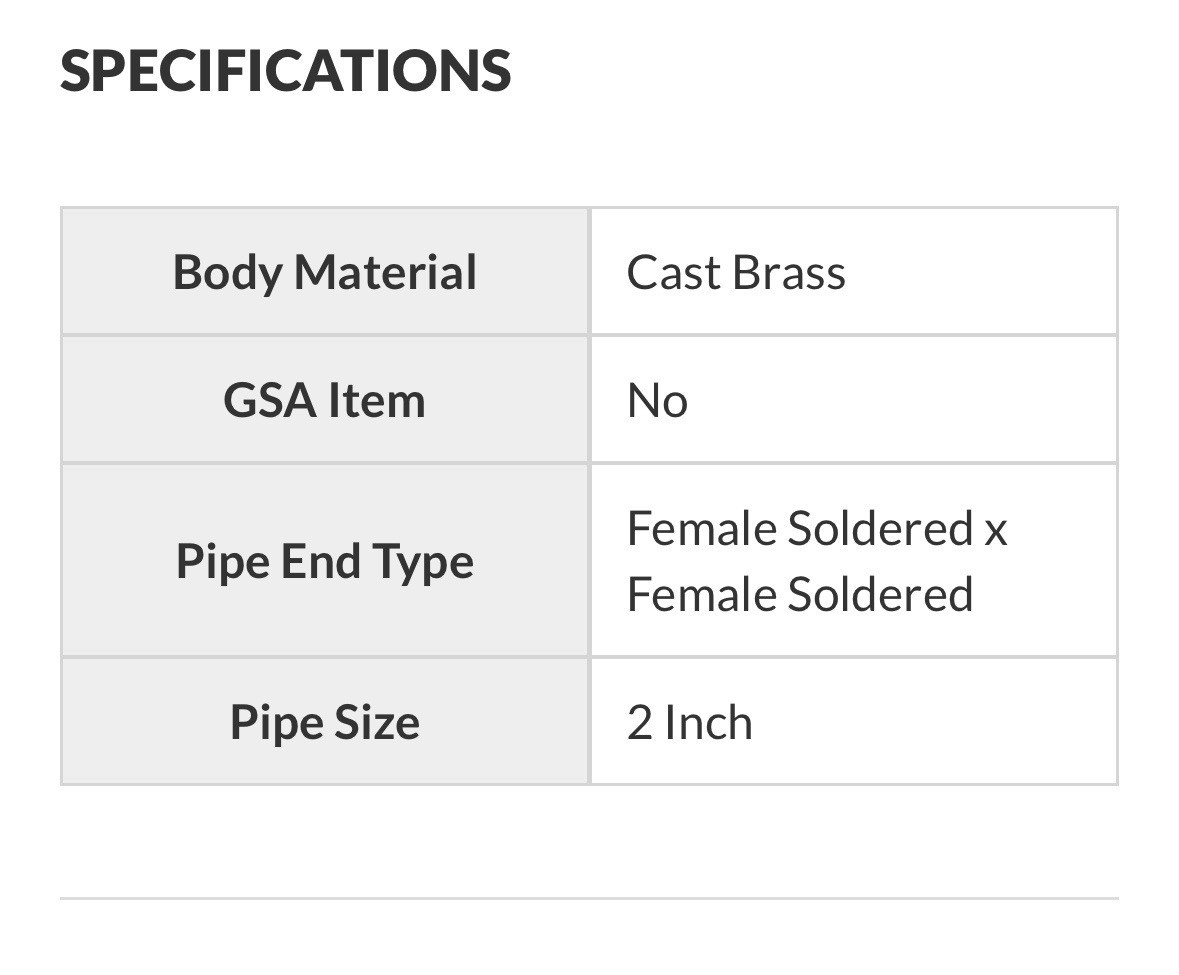The height and width of the screenshot is (975, 1179).
Task: Click the Cast Brass value
Action: tap(736, 272)
